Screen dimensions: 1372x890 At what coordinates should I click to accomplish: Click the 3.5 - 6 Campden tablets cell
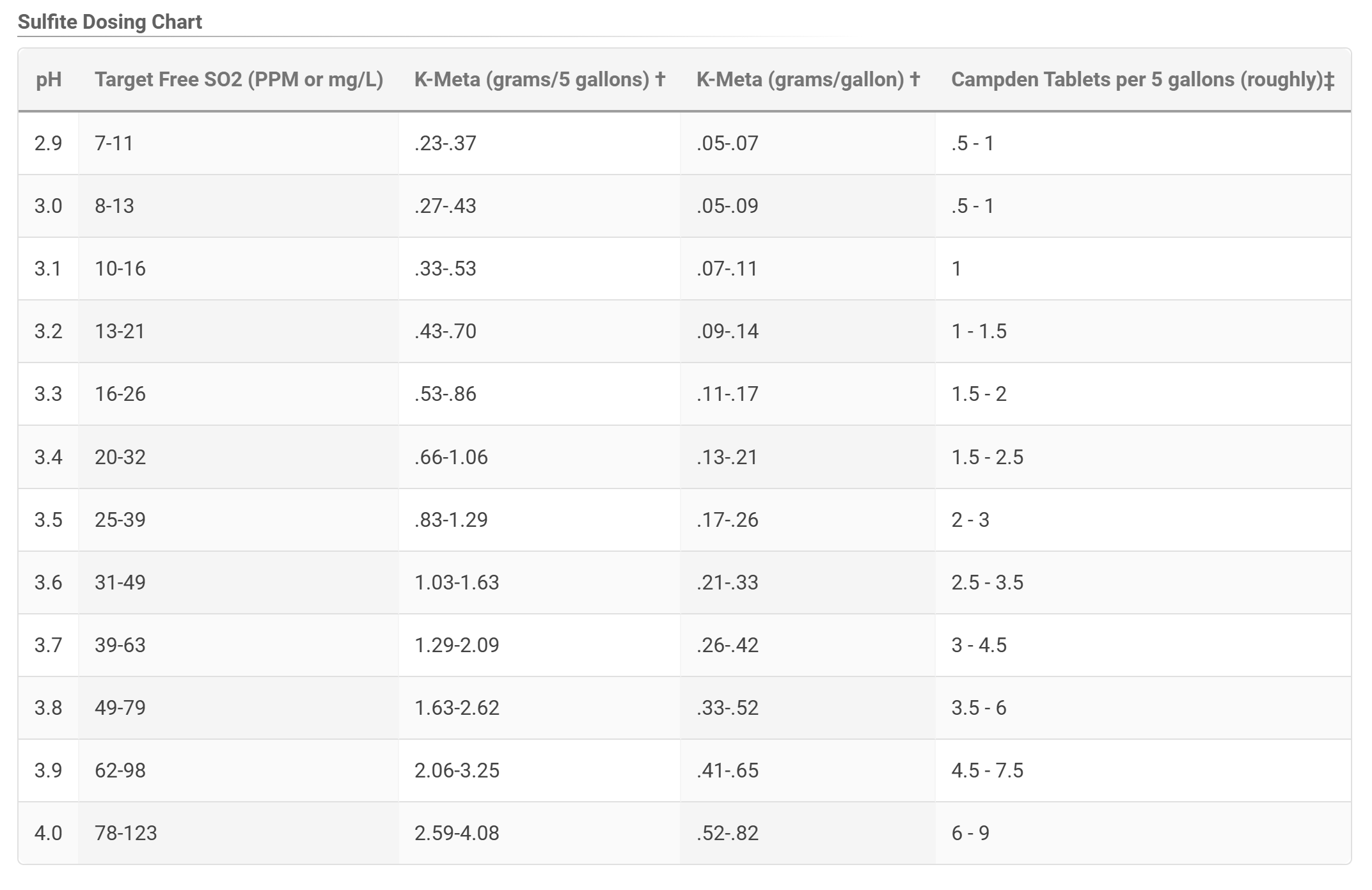1143,708
